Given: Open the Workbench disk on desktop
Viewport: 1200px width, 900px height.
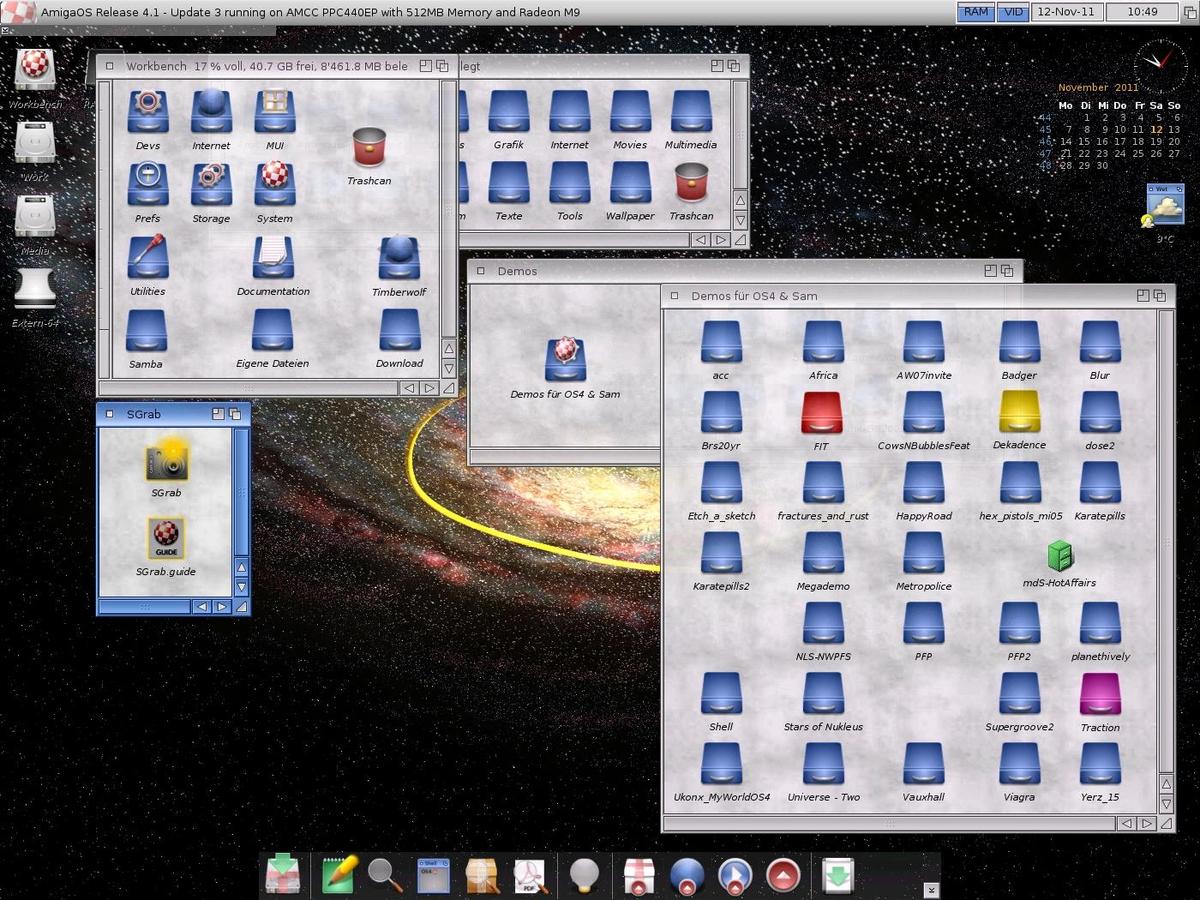Looking at the screenshot, I should coord(35,70).
